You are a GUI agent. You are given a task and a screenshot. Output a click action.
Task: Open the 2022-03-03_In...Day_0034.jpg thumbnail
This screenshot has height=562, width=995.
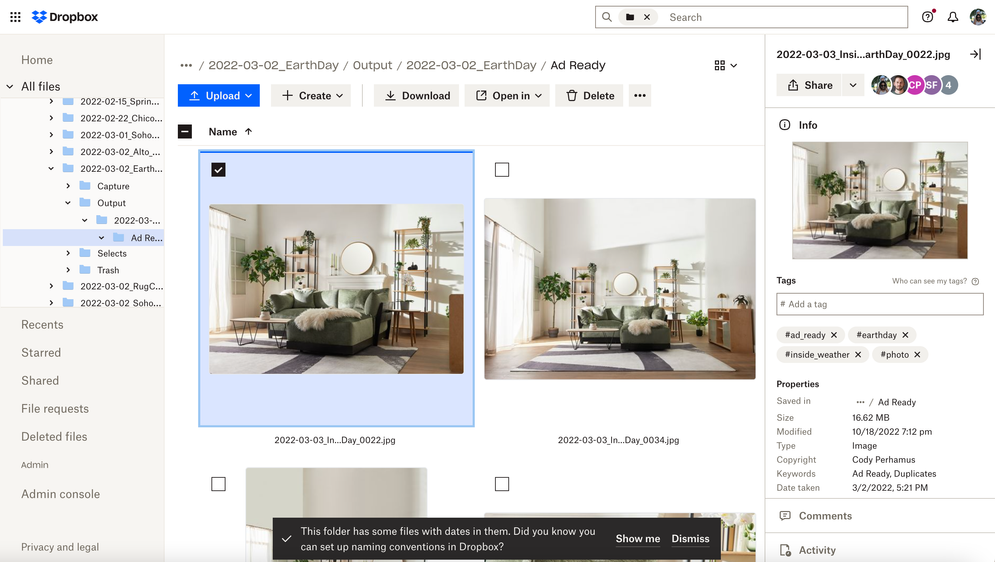click(619, 289)
